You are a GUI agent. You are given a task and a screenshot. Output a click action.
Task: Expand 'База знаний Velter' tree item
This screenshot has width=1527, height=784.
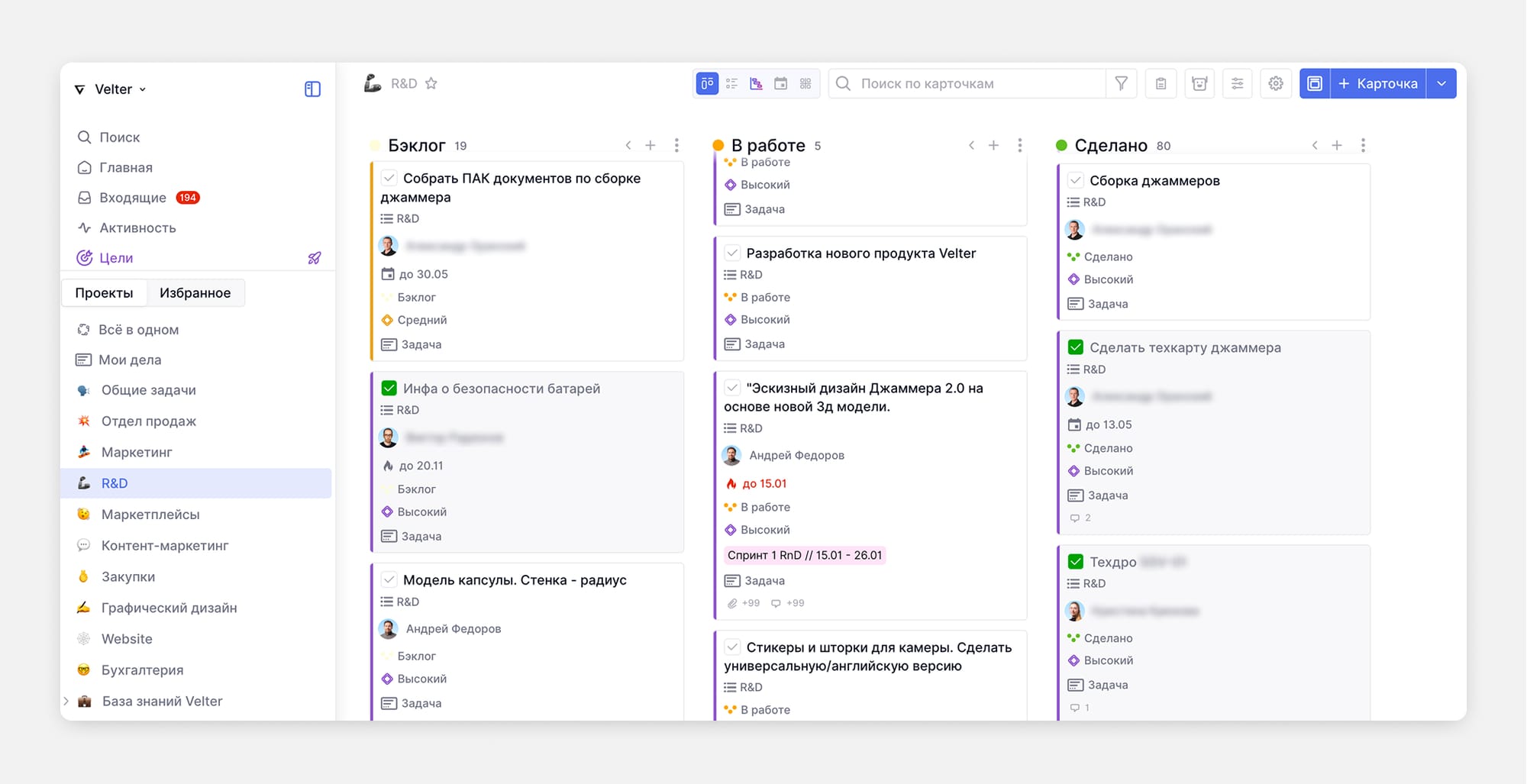click(66, 701)
